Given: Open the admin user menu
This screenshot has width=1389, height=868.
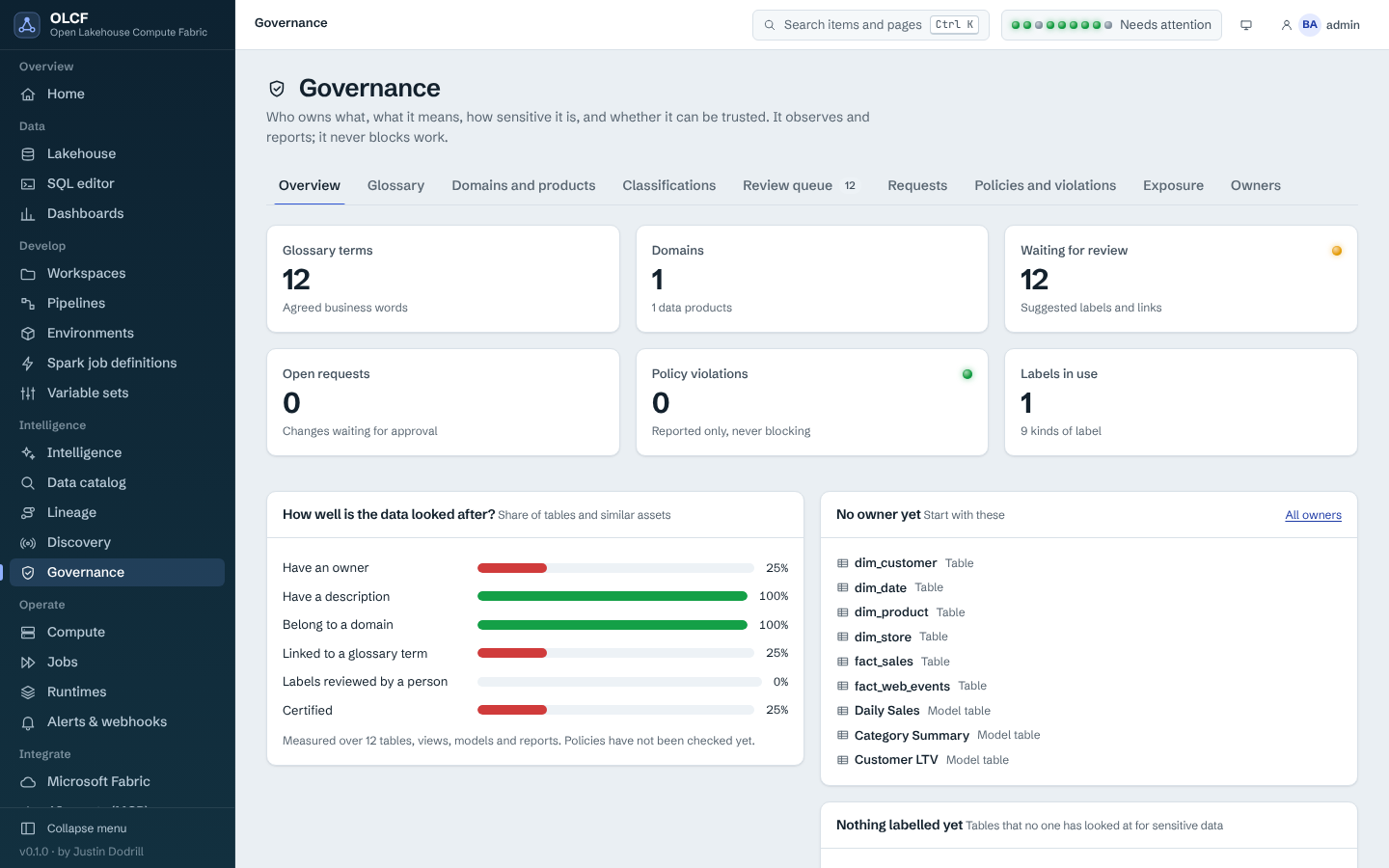Looking at the screenshot, I should [x=1321, y=25].
